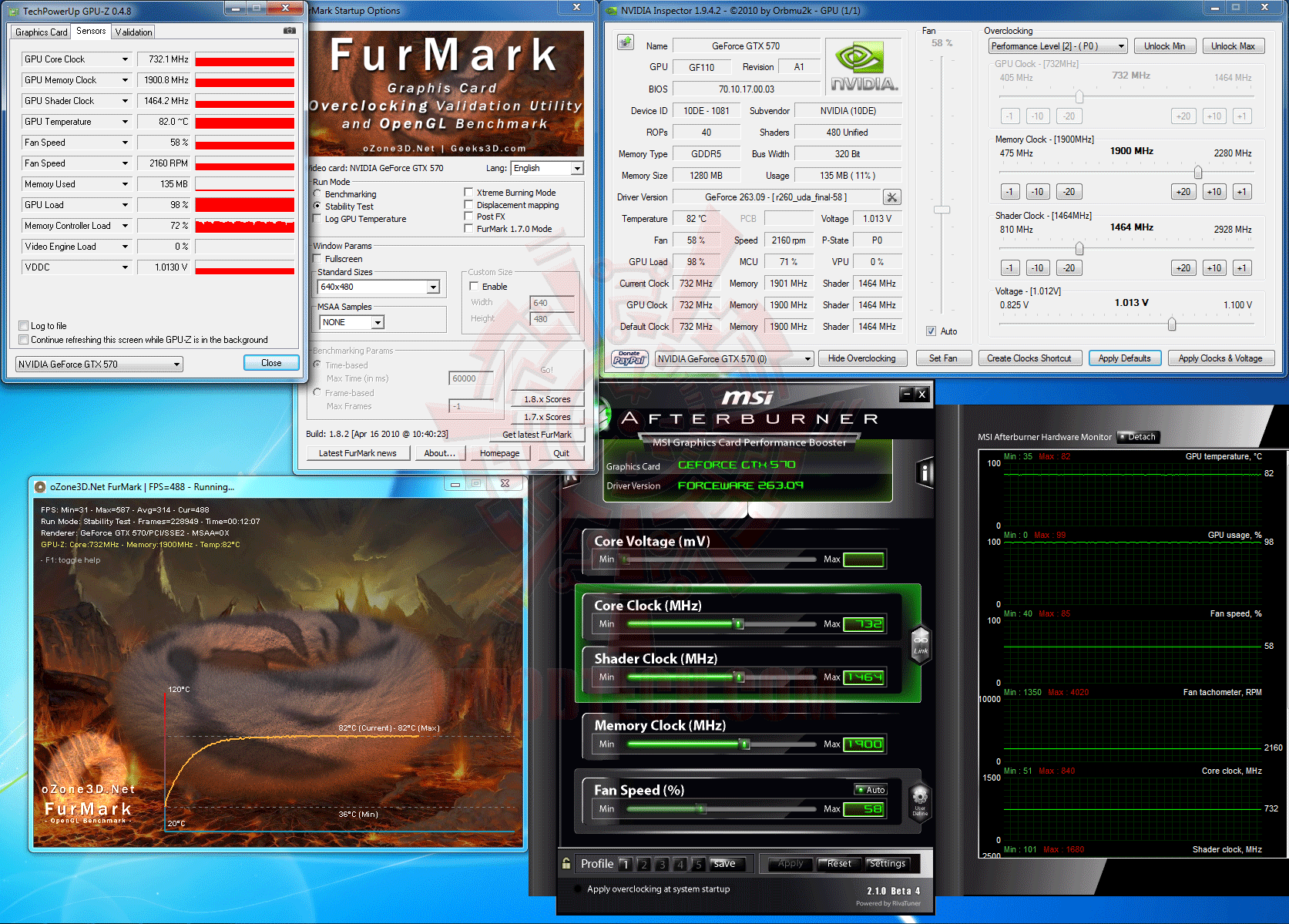The height and width of the screenshot is (924, 1289).
Task: Select Afterburner profile slot 2
Action: tap(644, 865)
